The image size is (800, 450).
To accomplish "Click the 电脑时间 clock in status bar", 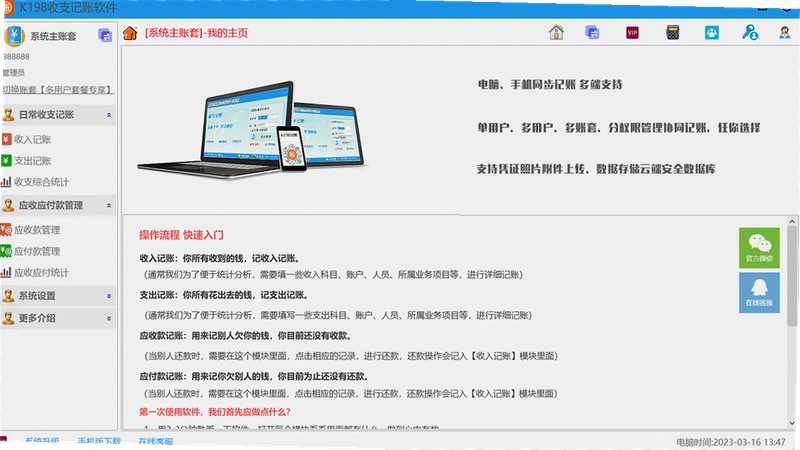I will [x=731, y=442].
